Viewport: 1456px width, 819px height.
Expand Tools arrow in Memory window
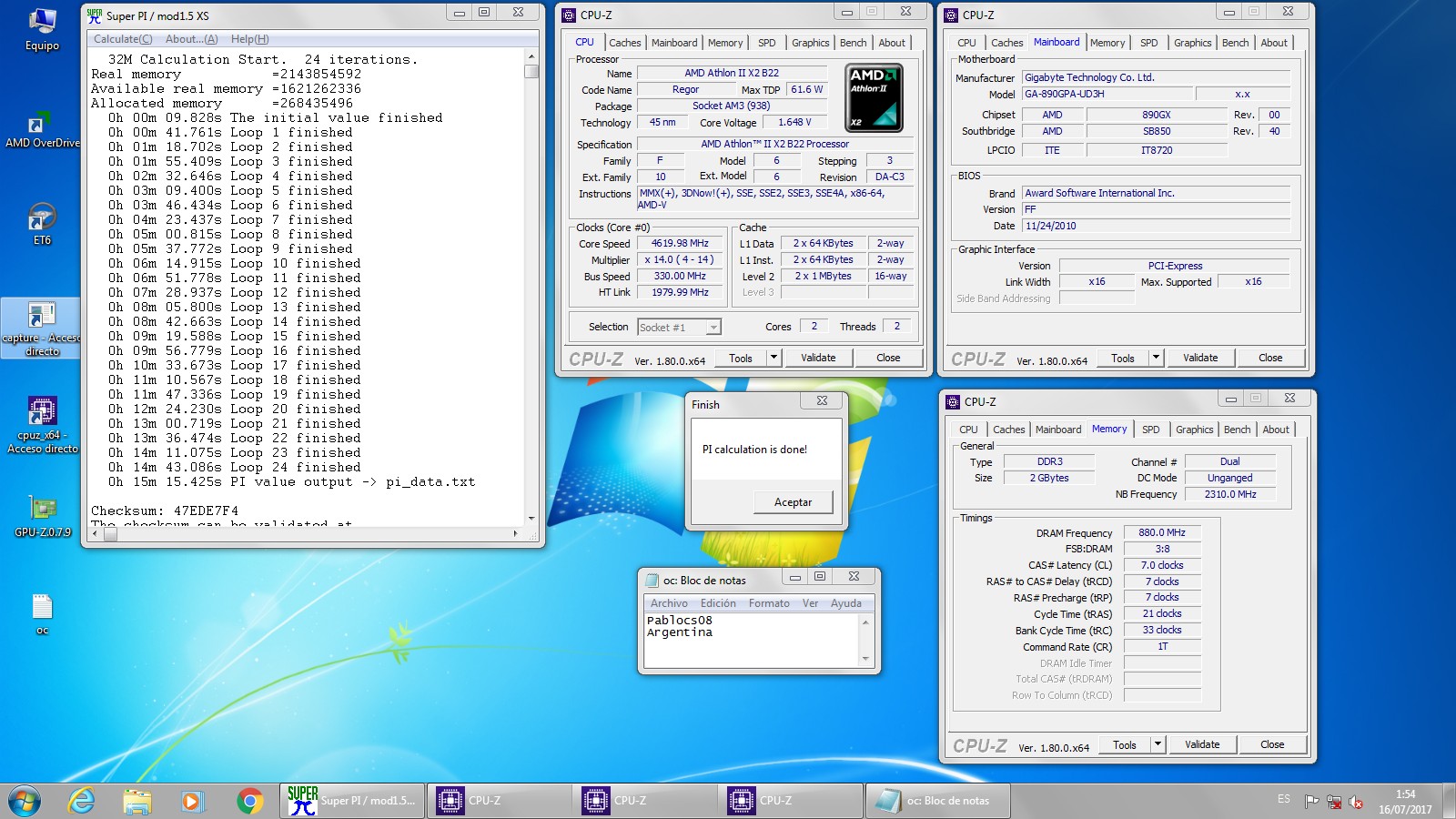point(1158,744)
